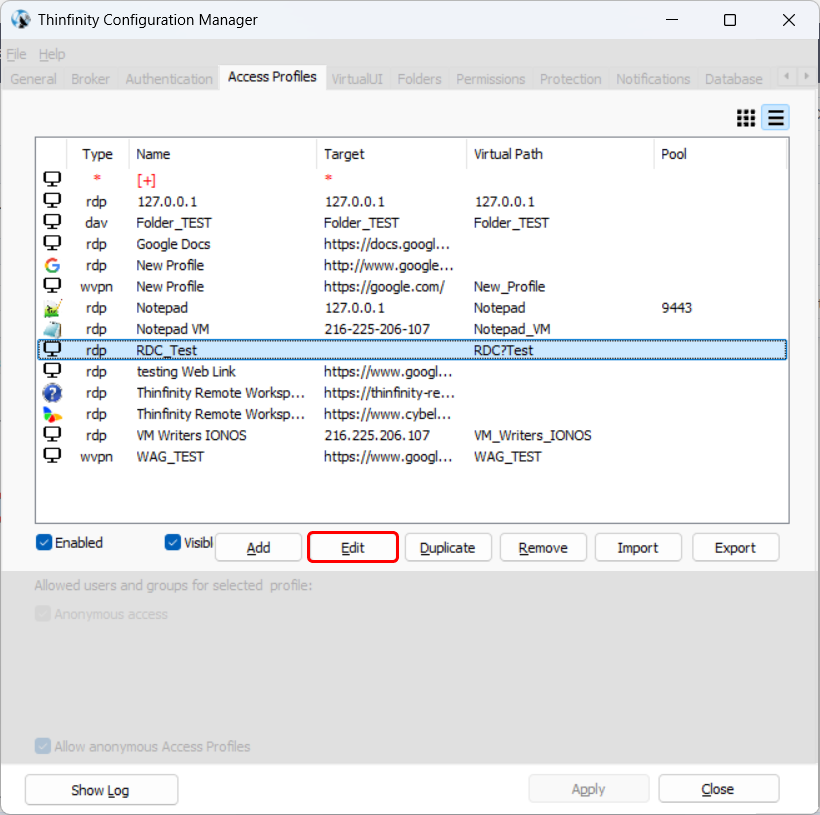Click the Notepad profile icon on the 9443 row
This screenshot has width=820, height=815.
[52, 308]
